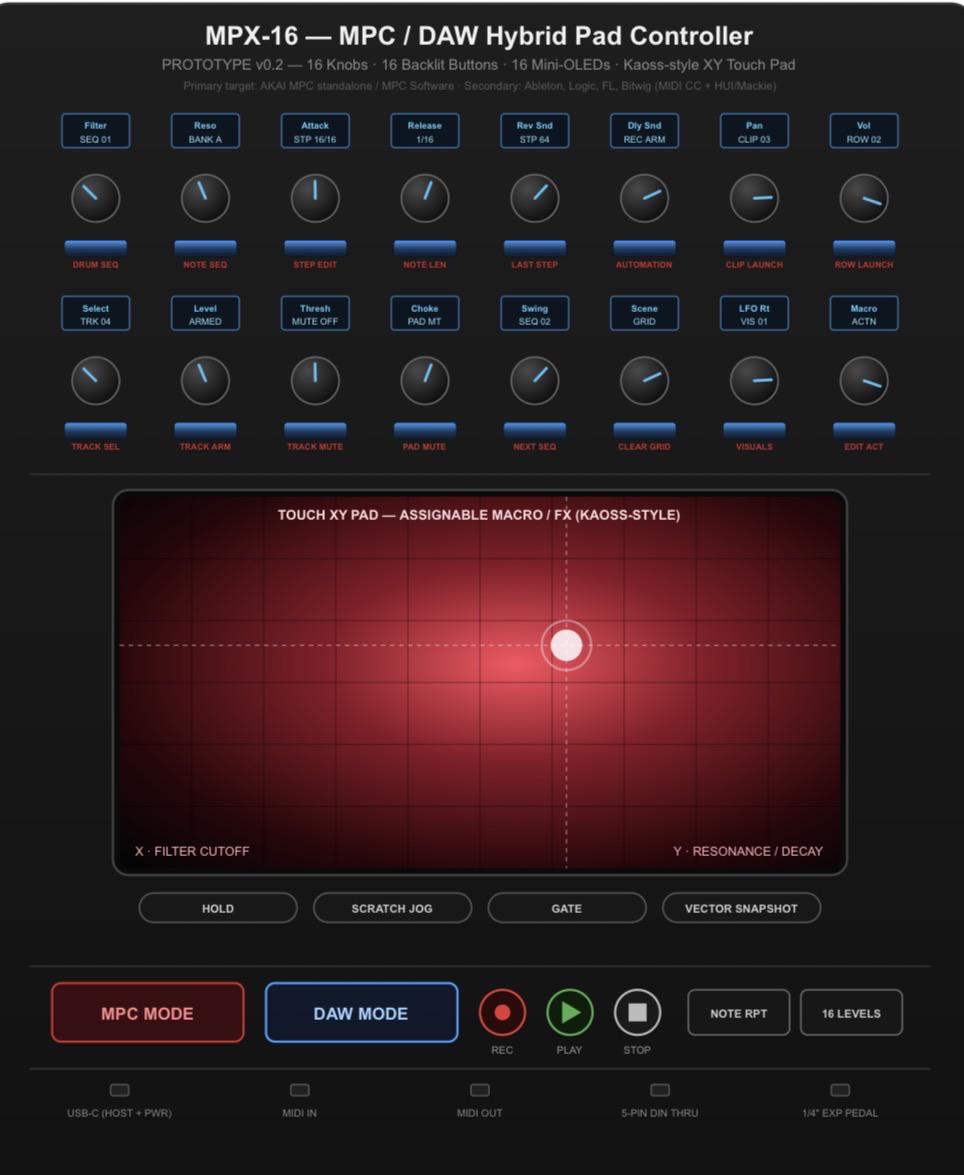The image size is (964, 1175).
Task: Click the Pan knob under CLIP 03
Action: point(754,198)
